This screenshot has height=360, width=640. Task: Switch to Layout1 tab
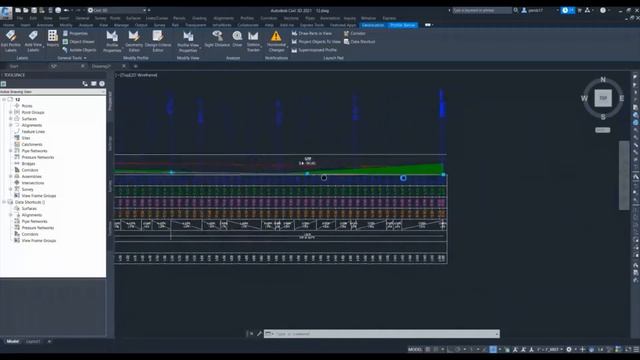(x=33, y=341)
